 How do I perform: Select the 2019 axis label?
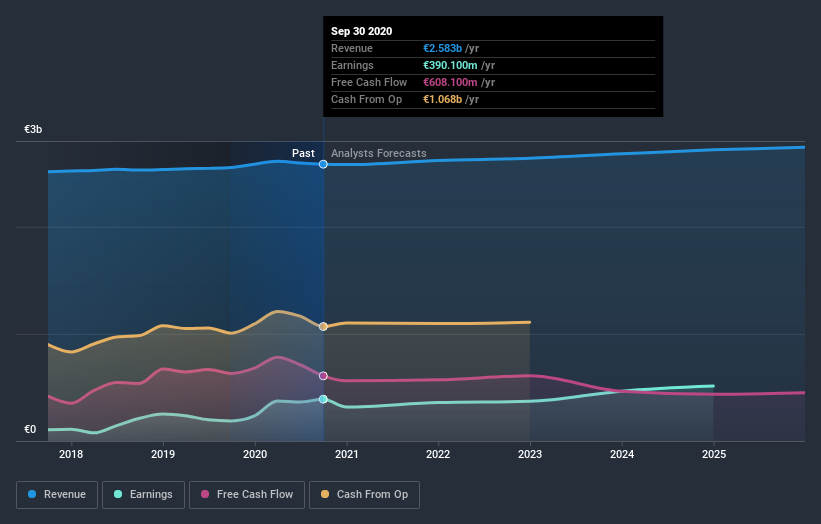tap(163, 454)
